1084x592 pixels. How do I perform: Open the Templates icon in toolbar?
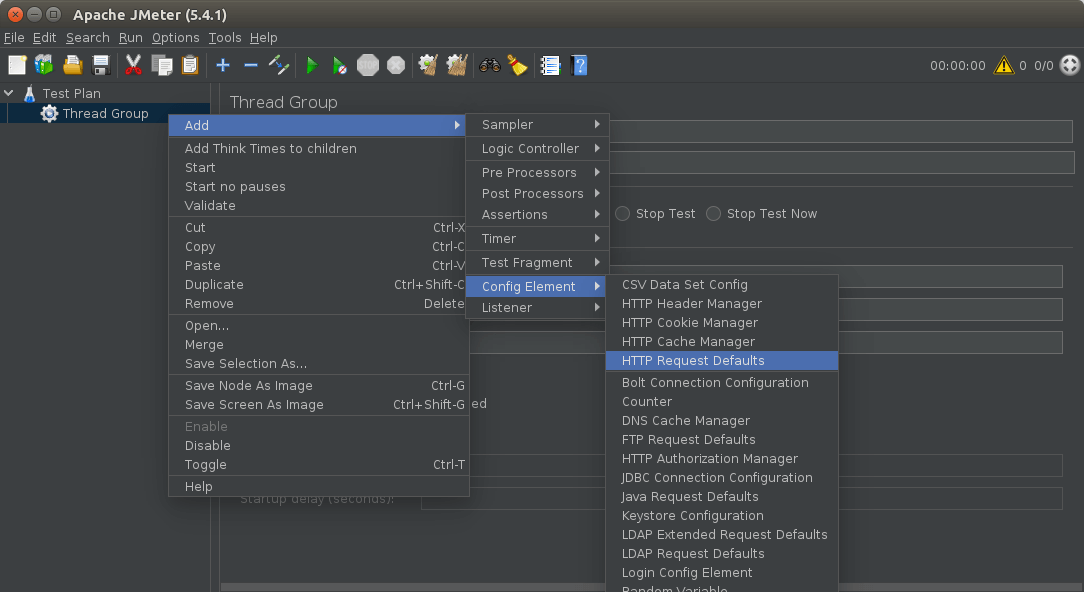tap(44, 65)
